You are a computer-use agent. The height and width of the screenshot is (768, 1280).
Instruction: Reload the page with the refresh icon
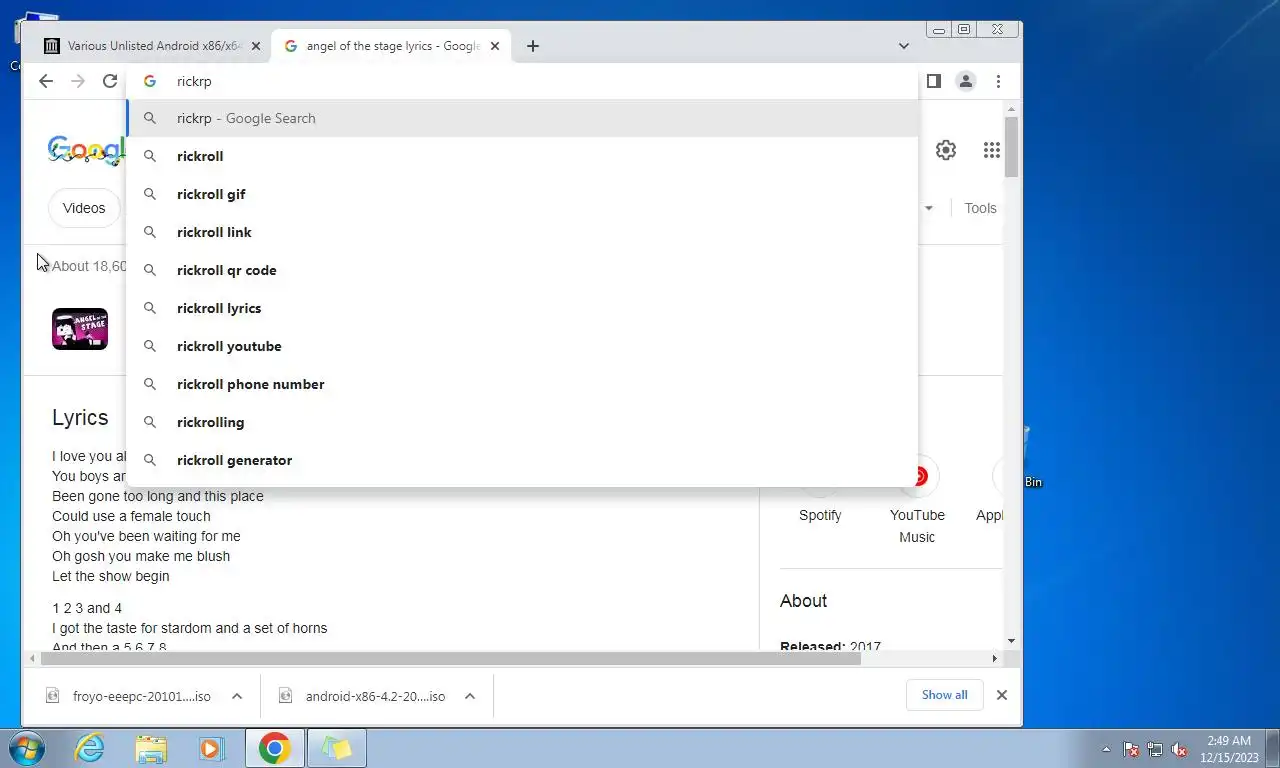click(x=110, y=81)
